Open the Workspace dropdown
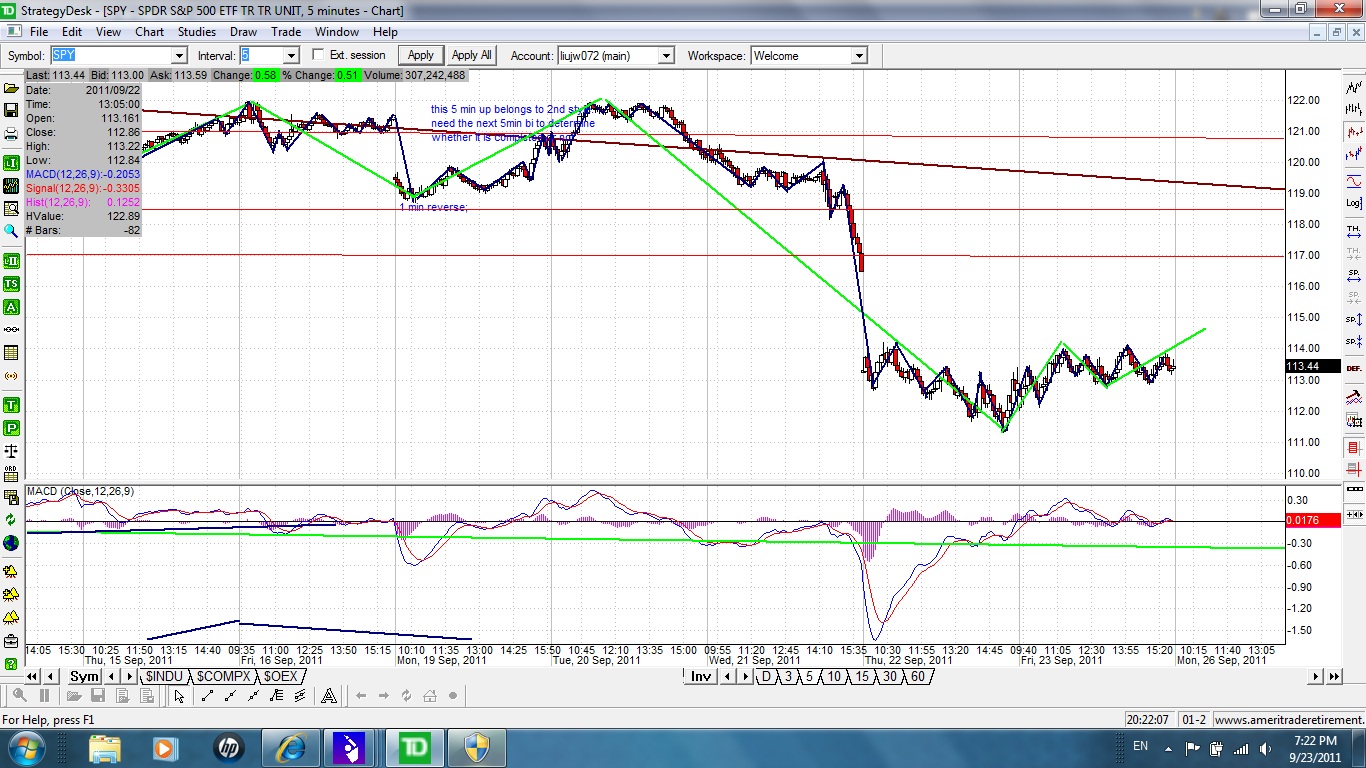The height and width of the screenshot is (768, 1366). tap(859, 56)
